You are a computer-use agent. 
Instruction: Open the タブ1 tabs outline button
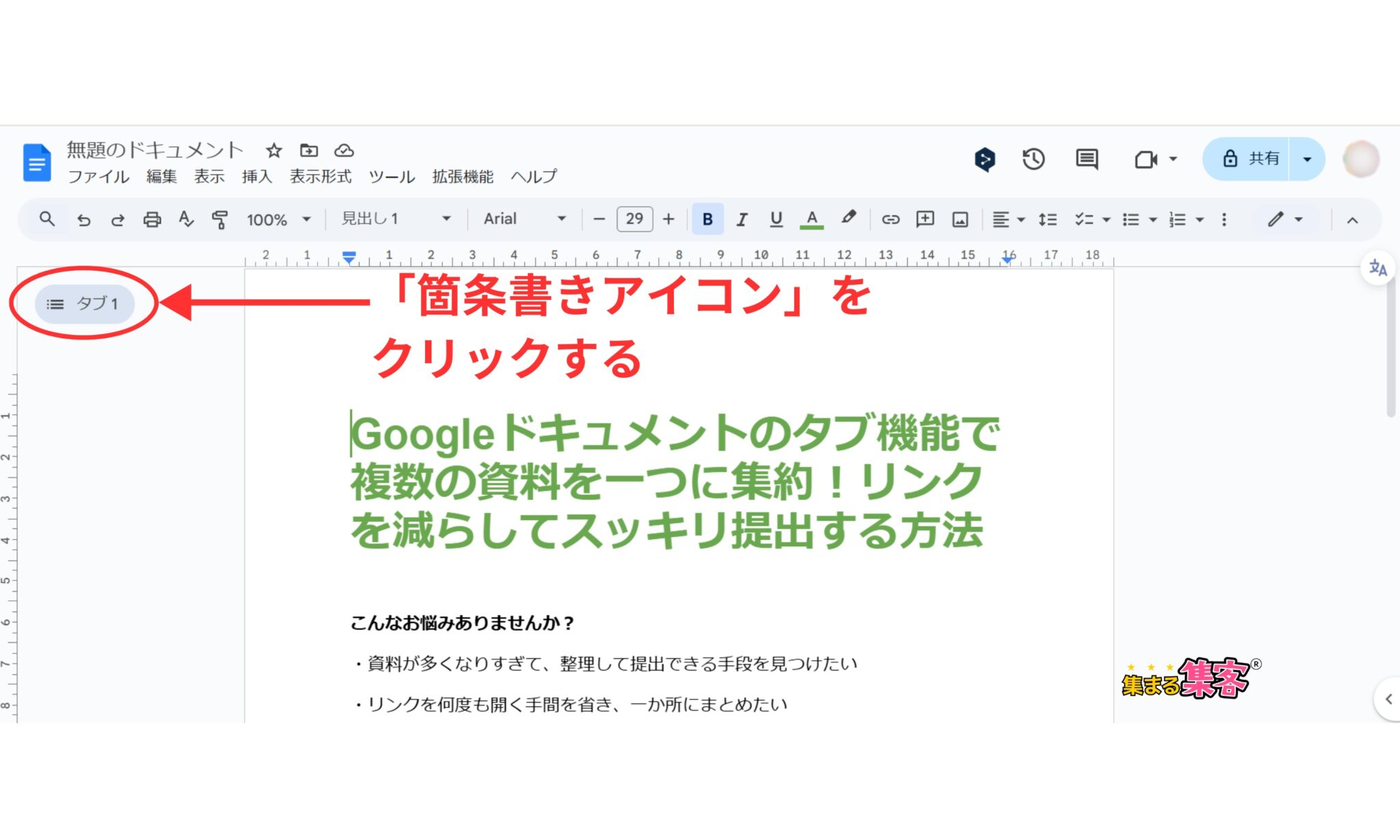pyautogui.click(x=83, y=303)
